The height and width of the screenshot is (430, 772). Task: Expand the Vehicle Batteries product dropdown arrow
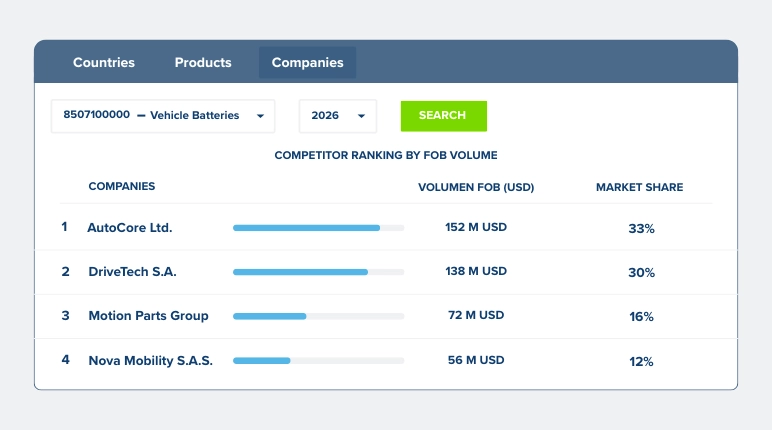click(x=260, y=116)
